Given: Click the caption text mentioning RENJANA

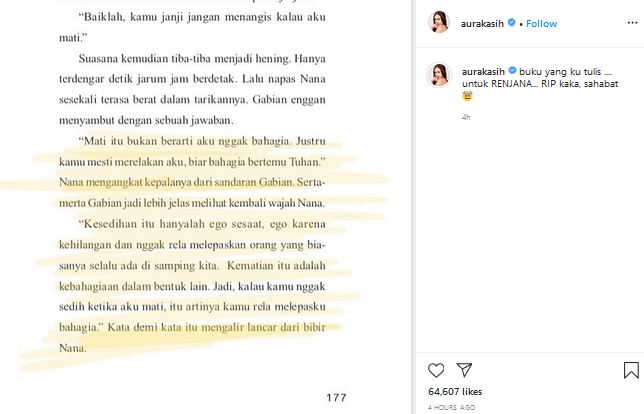Looking at the screenshot, I should 540,78.
